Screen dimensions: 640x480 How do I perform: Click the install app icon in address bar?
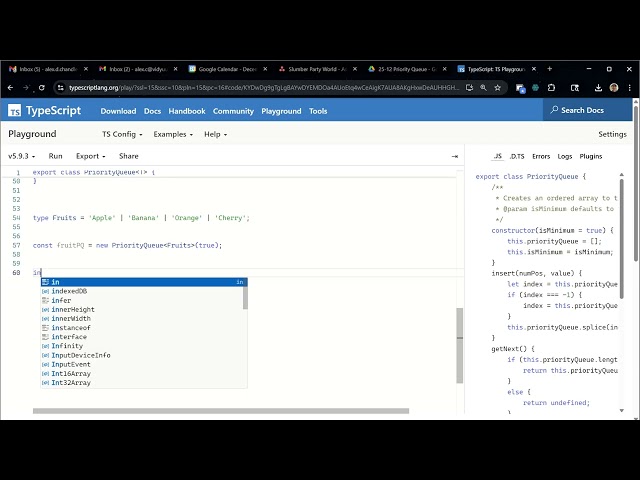click(469, 88)
